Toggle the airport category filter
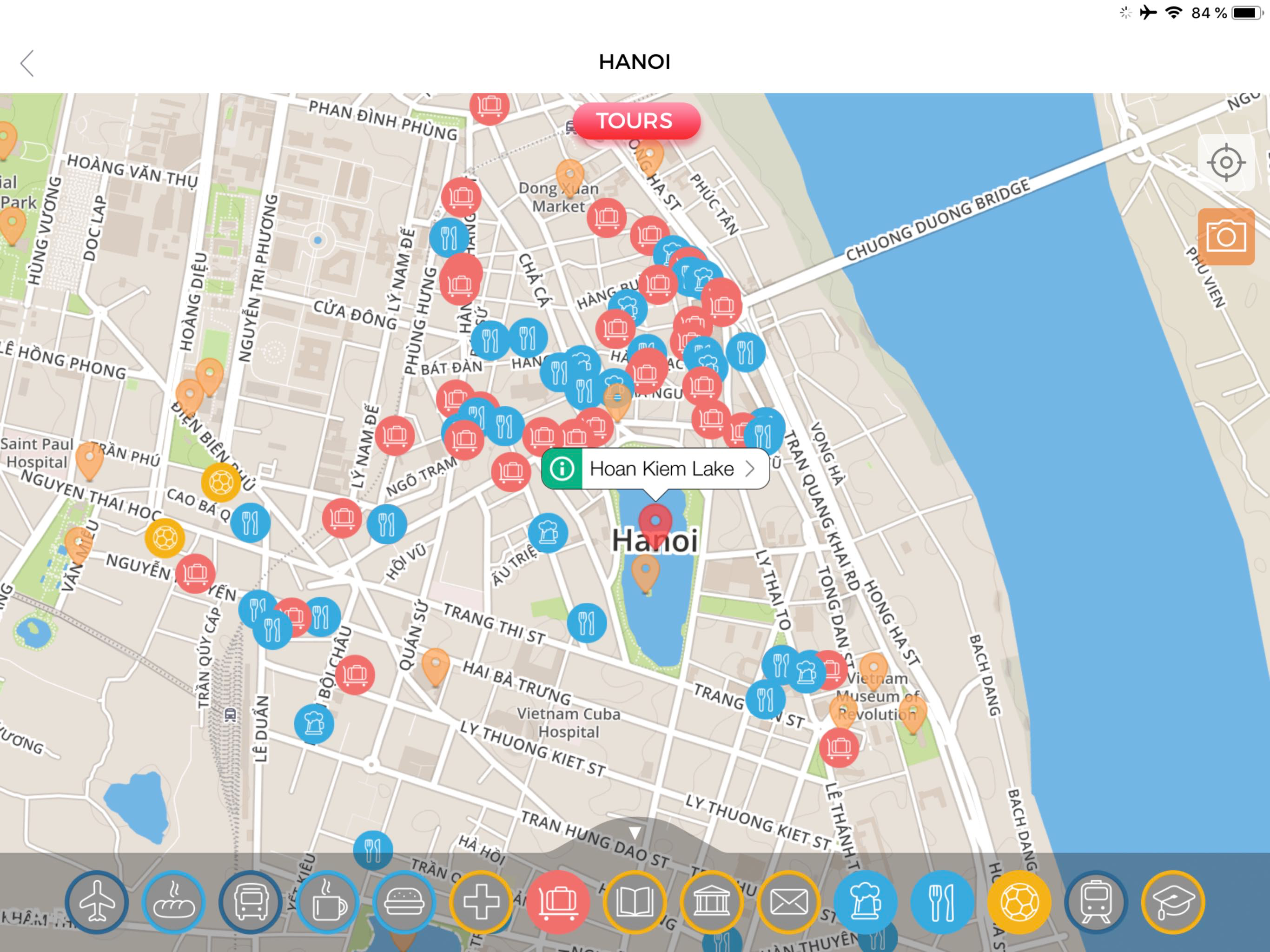Viewport: 1270px width, 952px height. (97, 902)
